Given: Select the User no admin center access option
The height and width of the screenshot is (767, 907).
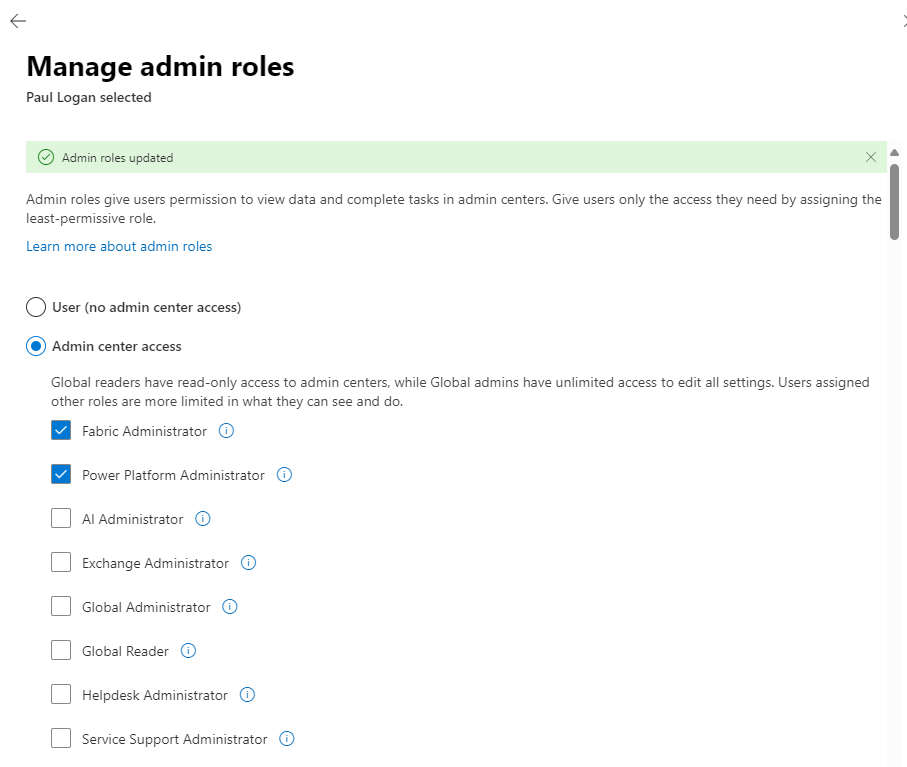Looking at the screenshot, I should pos(36,307).
